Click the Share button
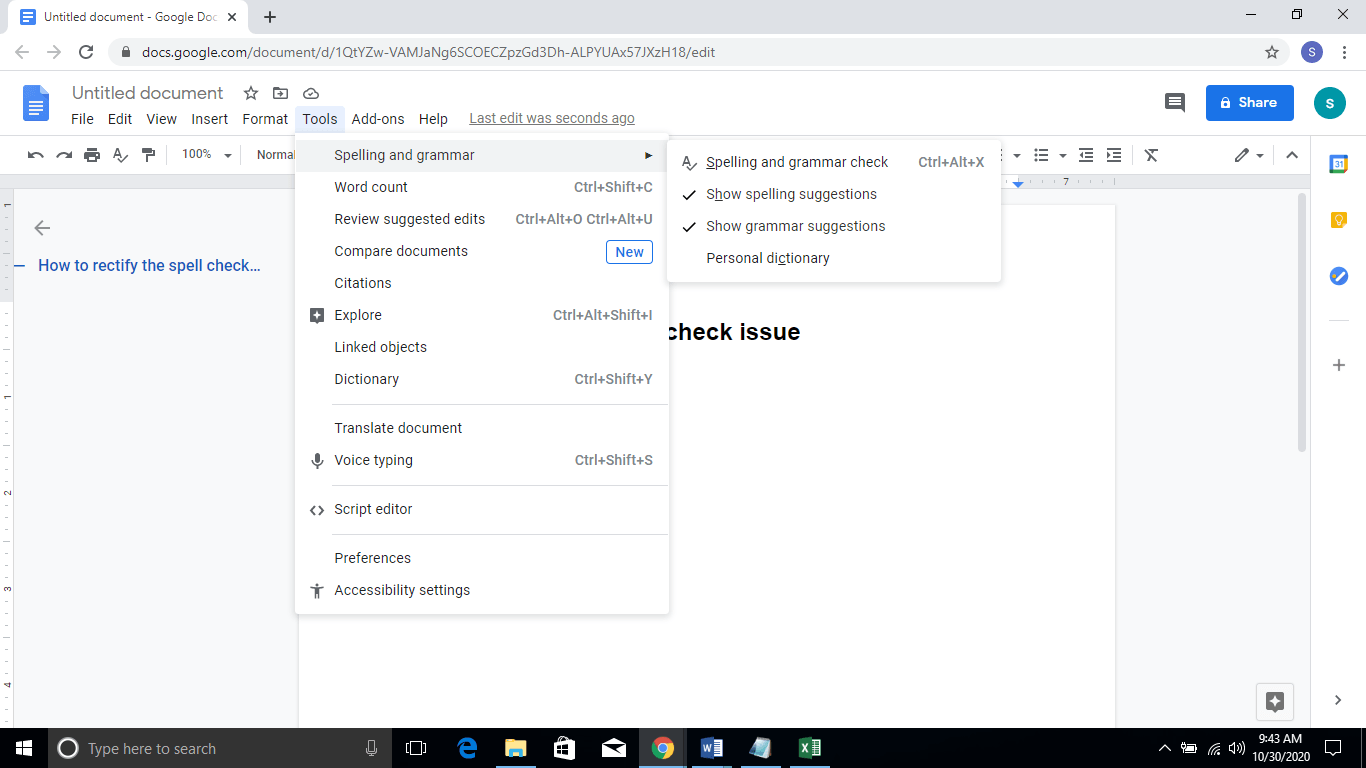The height and width of the screenshot is (768, 1366). (x=1249, y=102)
